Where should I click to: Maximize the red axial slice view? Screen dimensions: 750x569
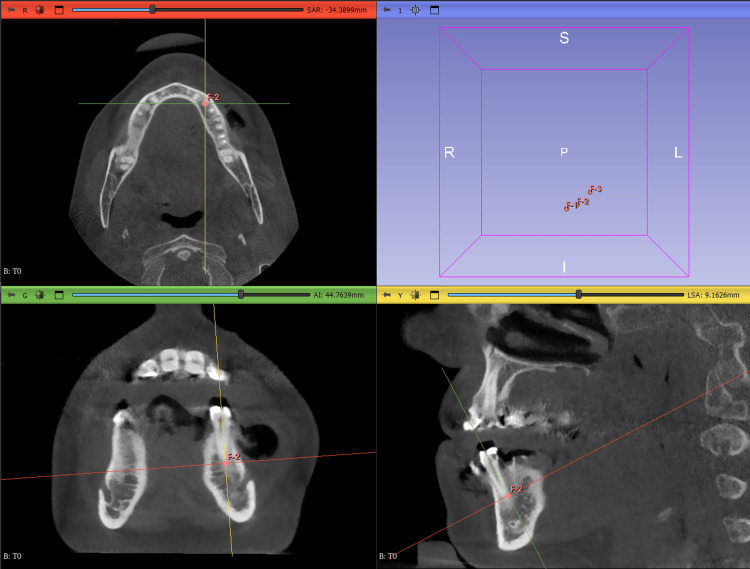click(x=59, y=10)
